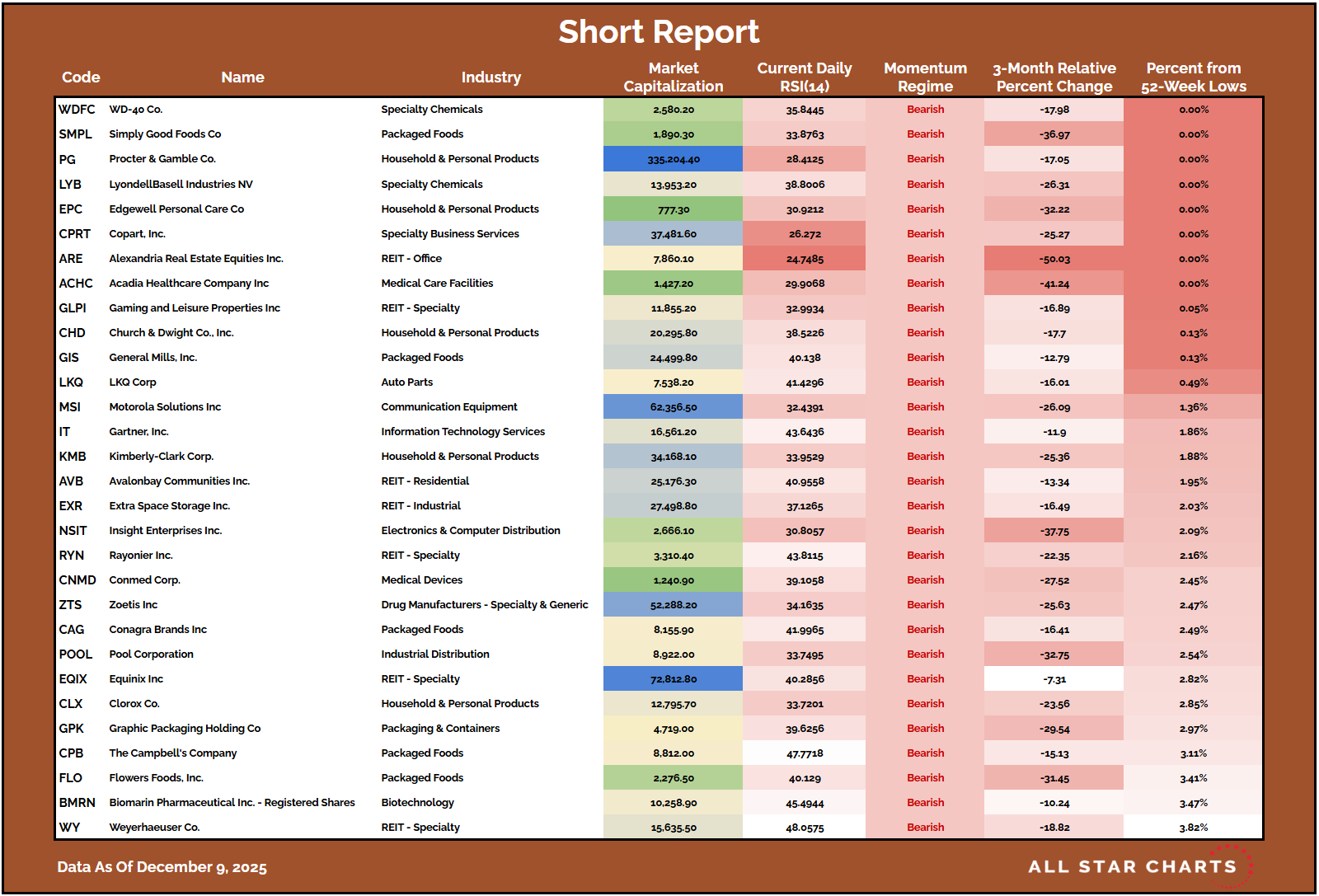Click the 3.82% value for Weyerhaeuser
1319x896 pixels.
coord(1193,828)
